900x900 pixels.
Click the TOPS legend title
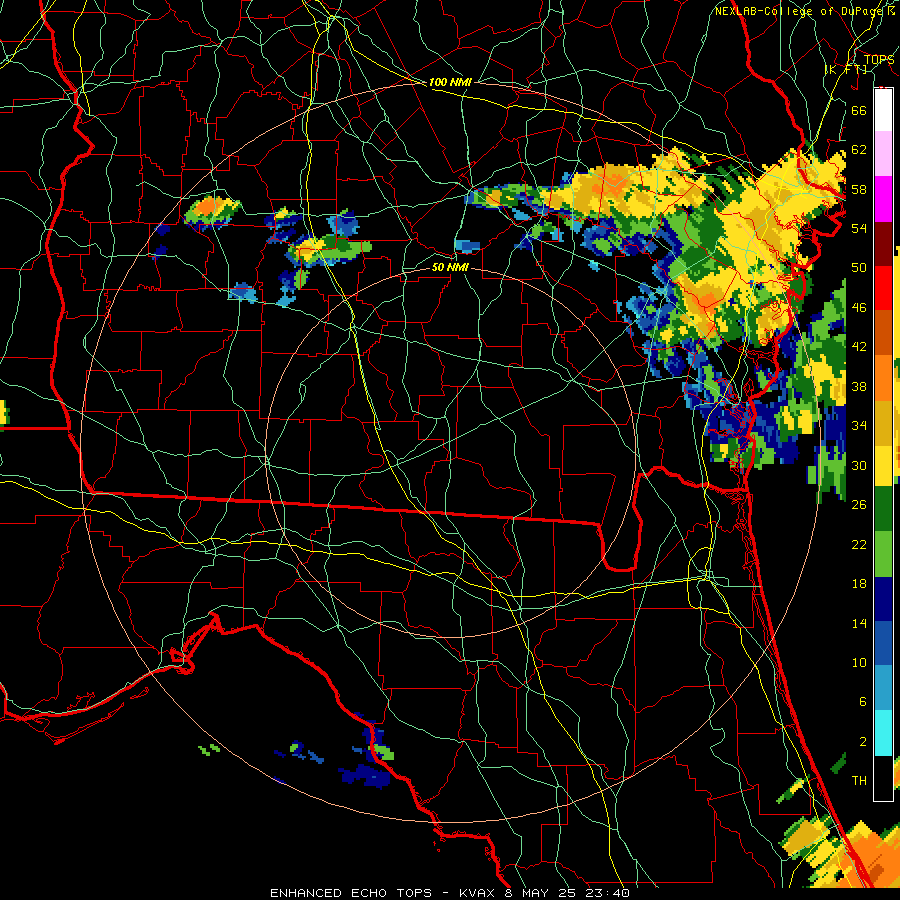(x=879, y=60)
